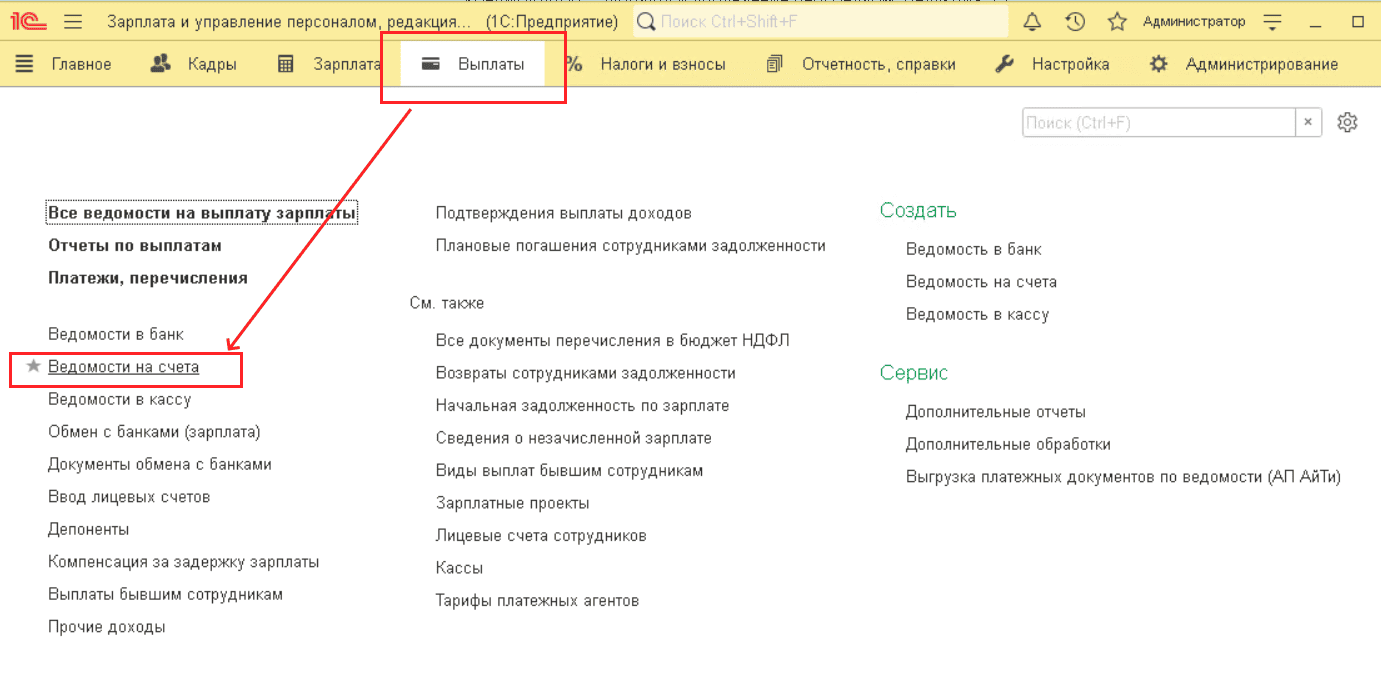The width and height of the screenshot is (1391, 699).
Task: Open the history clock icon
Action: pos(1075,22)
